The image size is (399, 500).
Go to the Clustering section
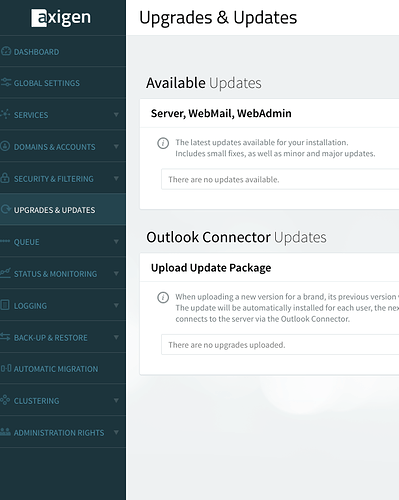[63, 400]
